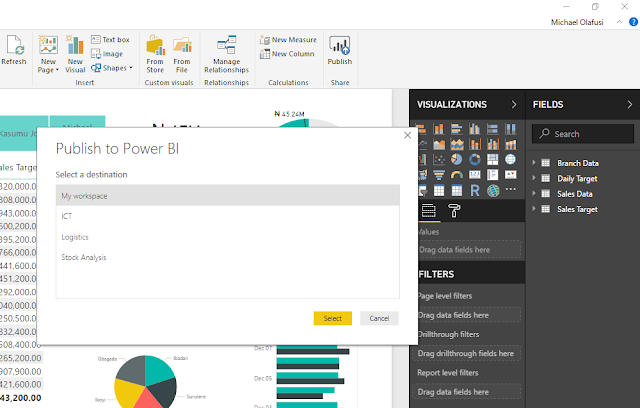Screen dimensions: 640x408
Task: Choose My workspace as destination
Action: [x=228, y=196]
